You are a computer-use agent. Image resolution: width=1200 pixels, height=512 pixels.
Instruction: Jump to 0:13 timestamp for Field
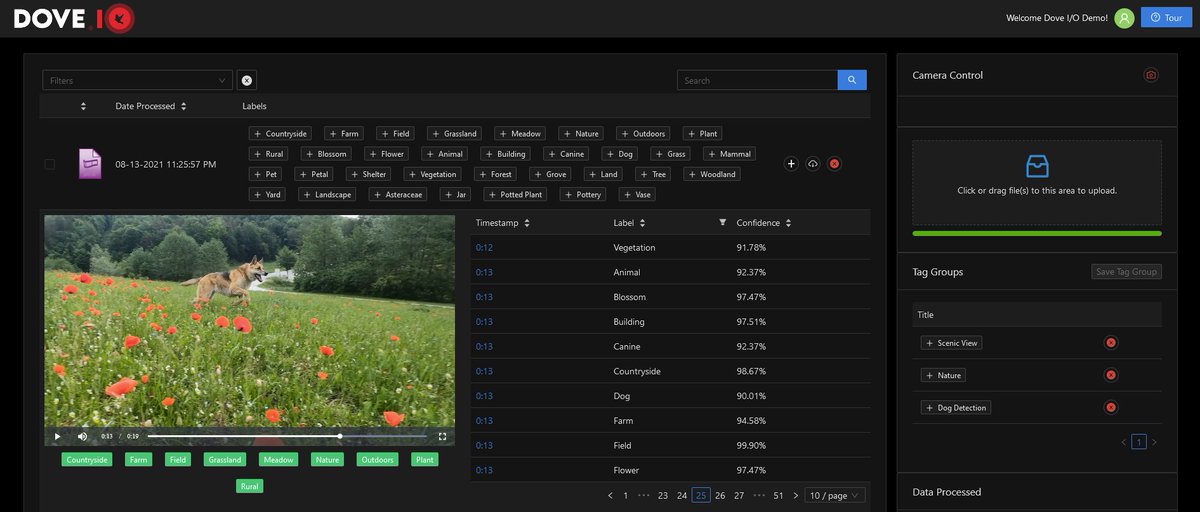coord(484,445)
